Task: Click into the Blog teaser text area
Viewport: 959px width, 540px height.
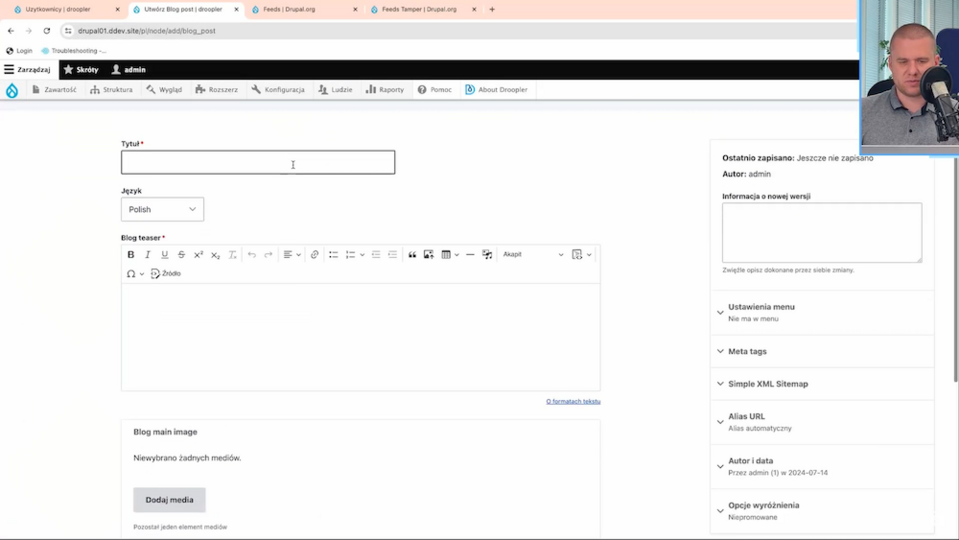Action: click(360, 336)
